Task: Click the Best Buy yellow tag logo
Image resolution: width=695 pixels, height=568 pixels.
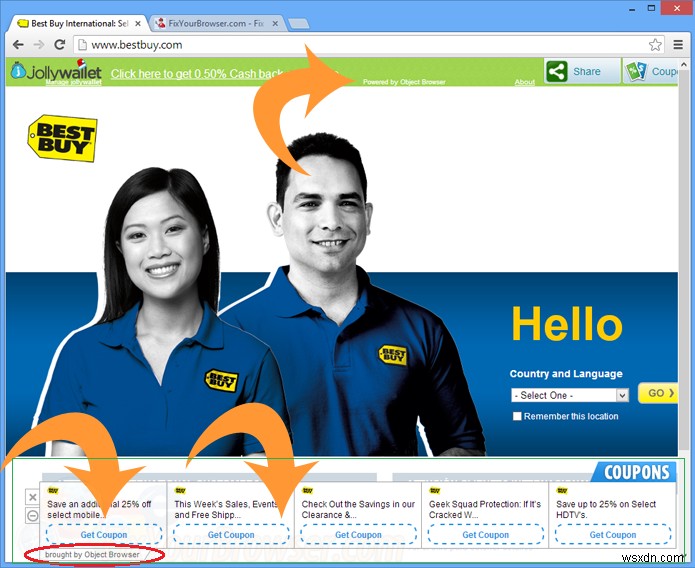Action: pyautogui.click(x=62, y=138)
